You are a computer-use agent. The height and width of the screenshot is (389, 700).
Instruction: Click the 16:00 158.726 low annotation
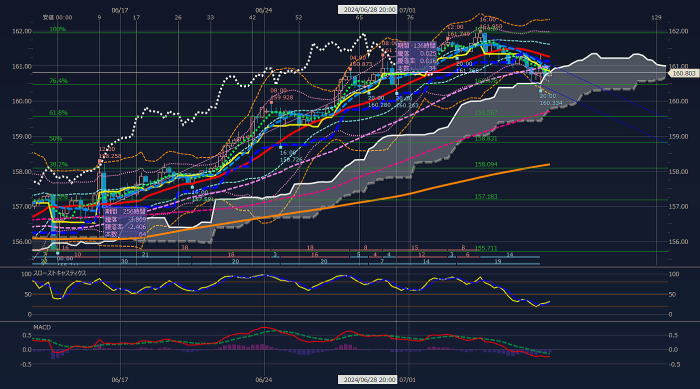point(291,156)
